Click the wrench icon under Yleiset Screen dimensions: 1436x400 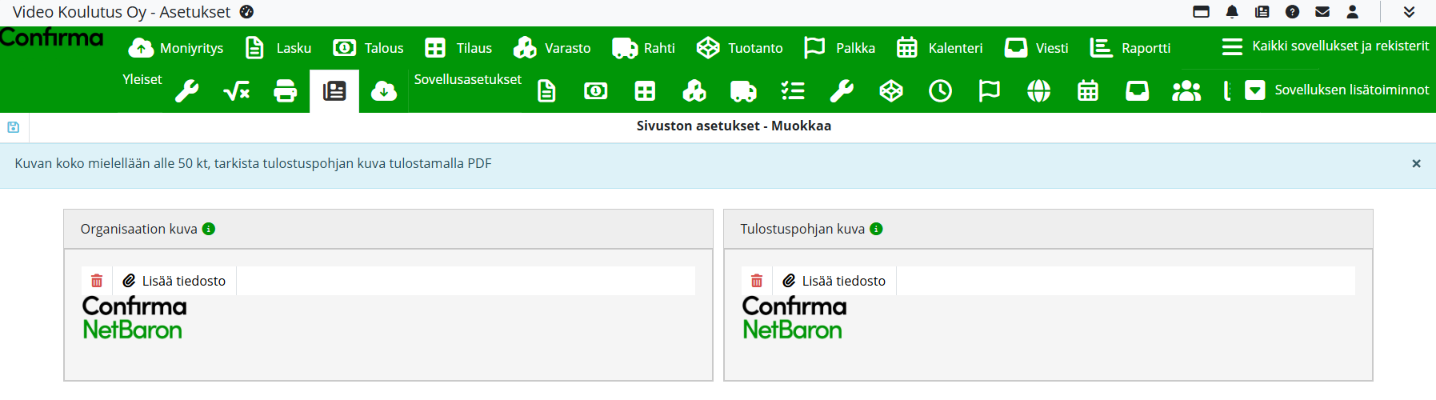pos(187,92)
